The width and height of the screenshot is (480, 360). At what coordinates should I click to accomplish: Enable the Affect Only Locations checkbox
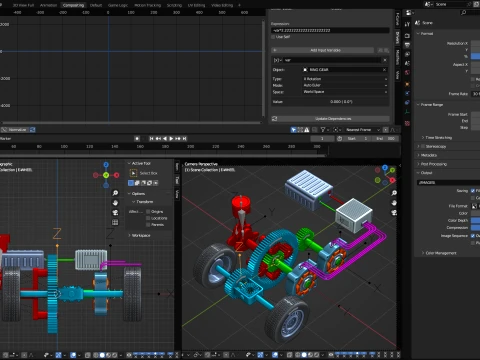148,218
